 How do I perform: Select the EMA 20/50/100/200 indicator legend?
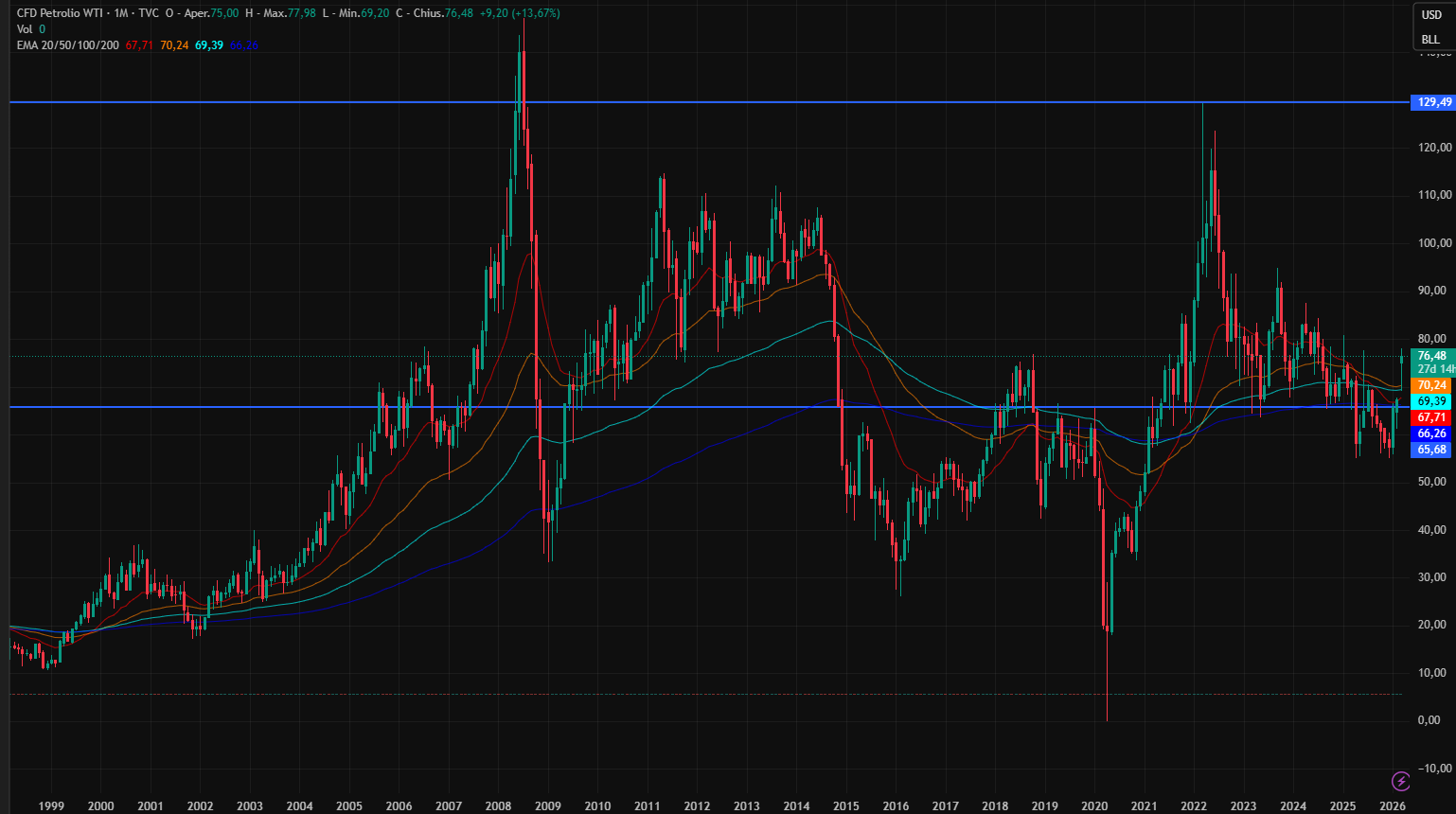click(68, 45)
